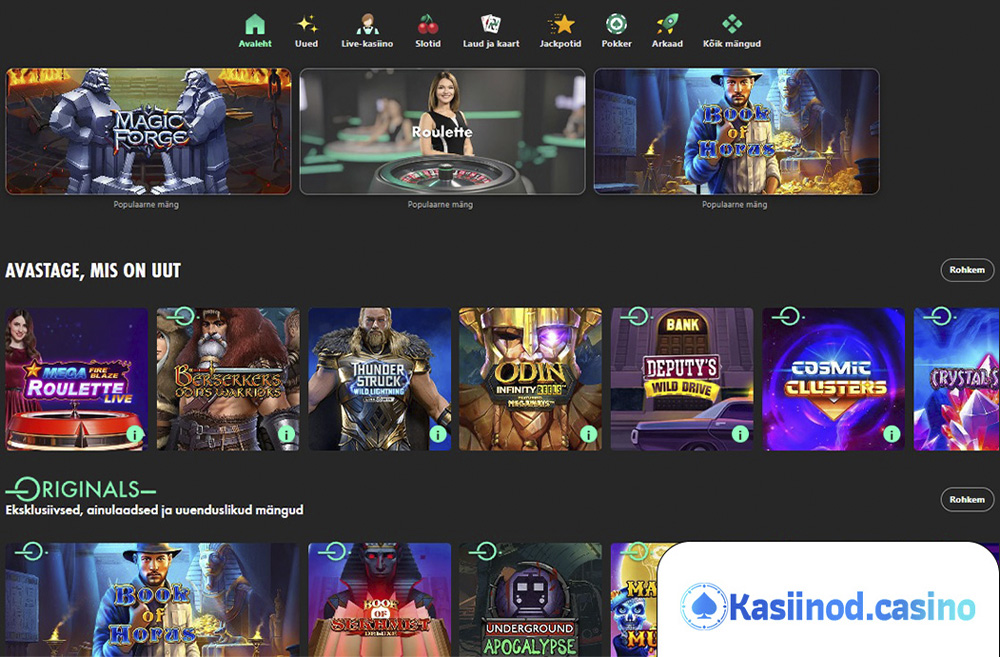Click Rohkem button beside Avastage, mis on uut
The width and height of the screenshot is (1000, 657).
tap(967, 270)
